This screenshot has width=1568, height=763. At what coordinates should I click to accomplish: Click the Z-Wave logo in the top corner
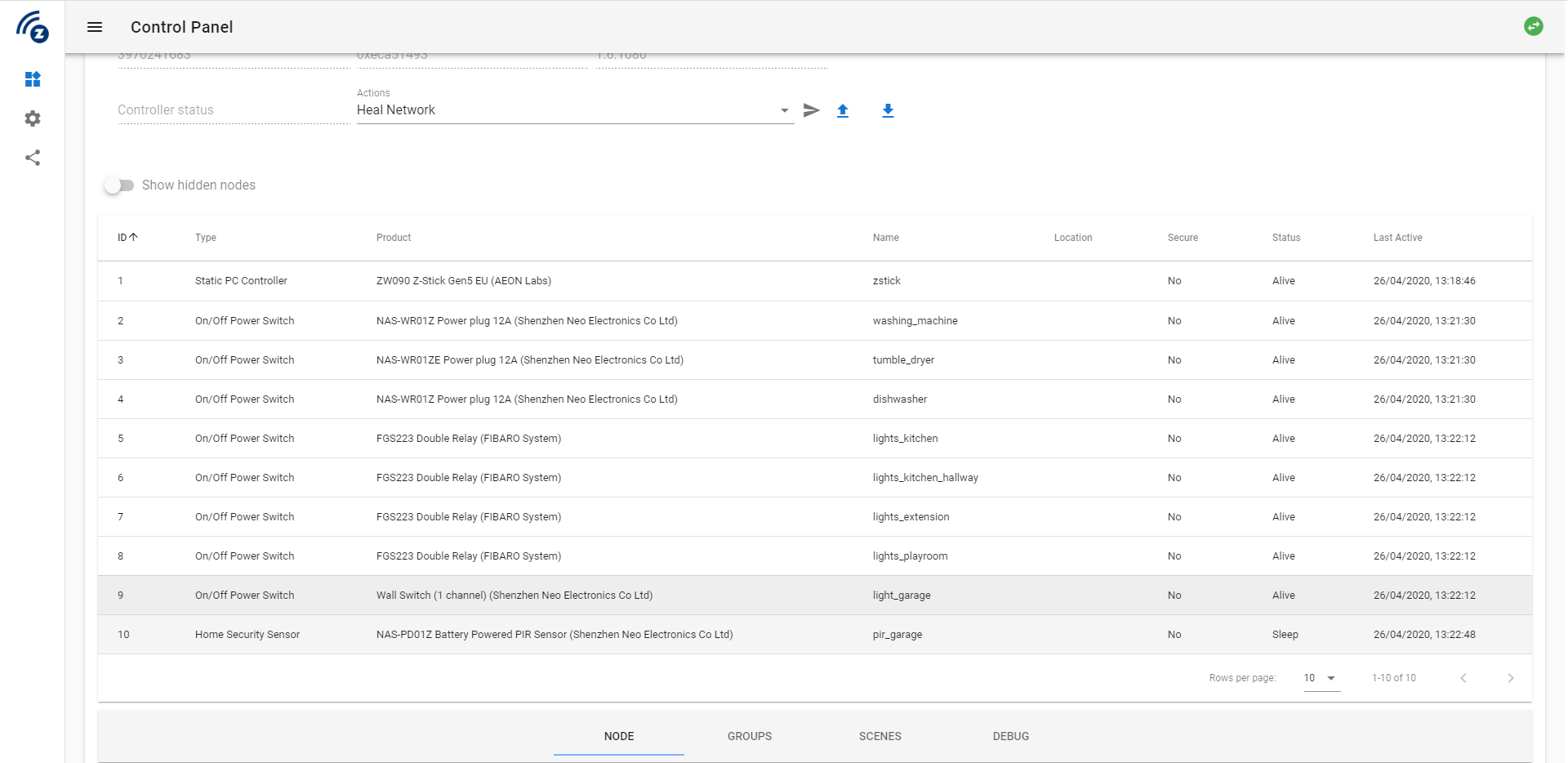coord(33,27)
